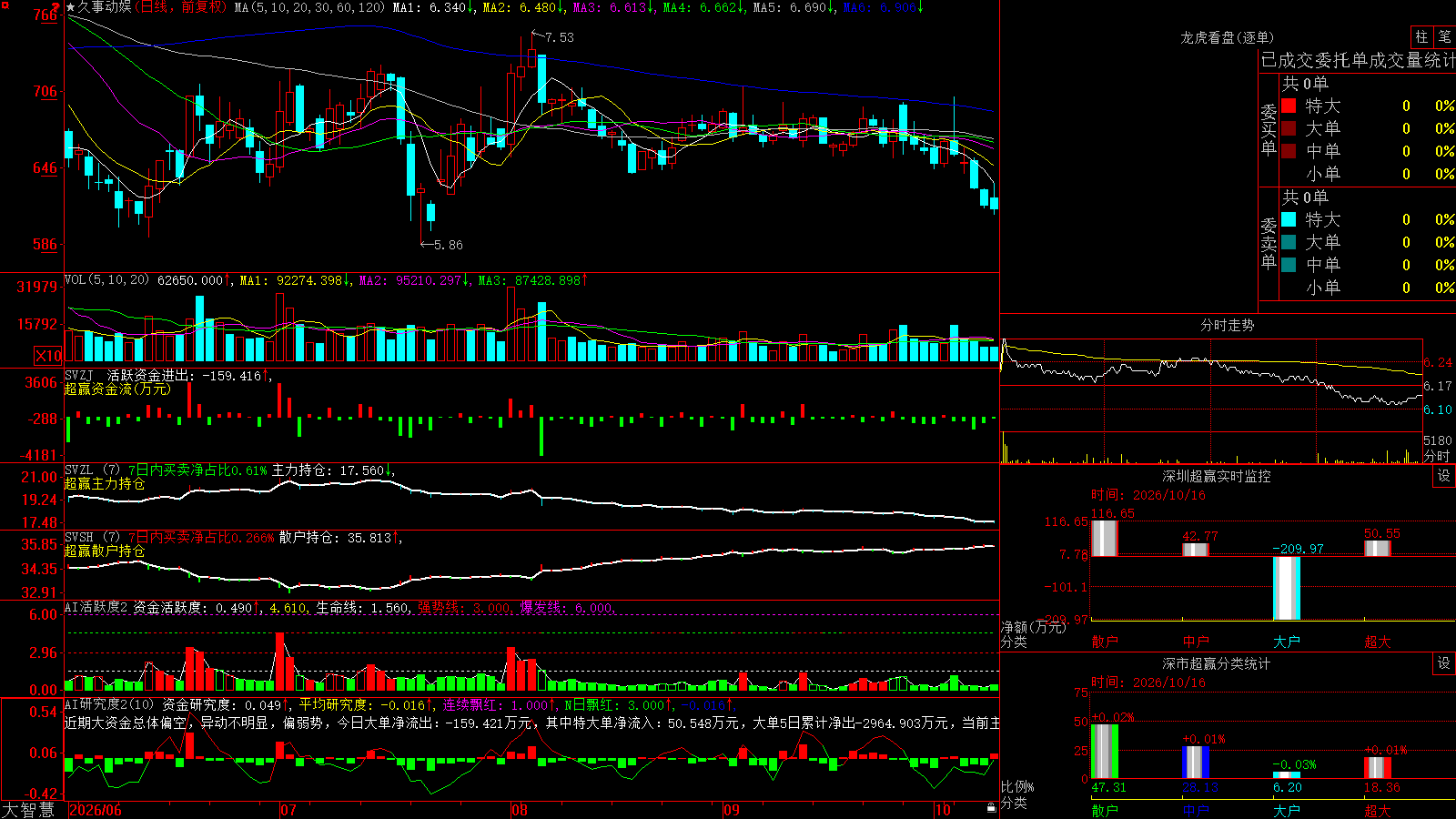Click the X10 volume scale box
Image resolution: width=1456 pixels, height=819 pixels.
coord(48,356)
